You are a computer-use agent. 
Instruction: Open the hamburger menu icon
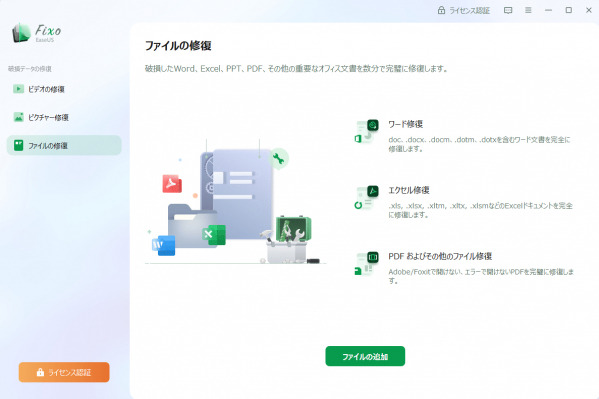tap(528, 10)
